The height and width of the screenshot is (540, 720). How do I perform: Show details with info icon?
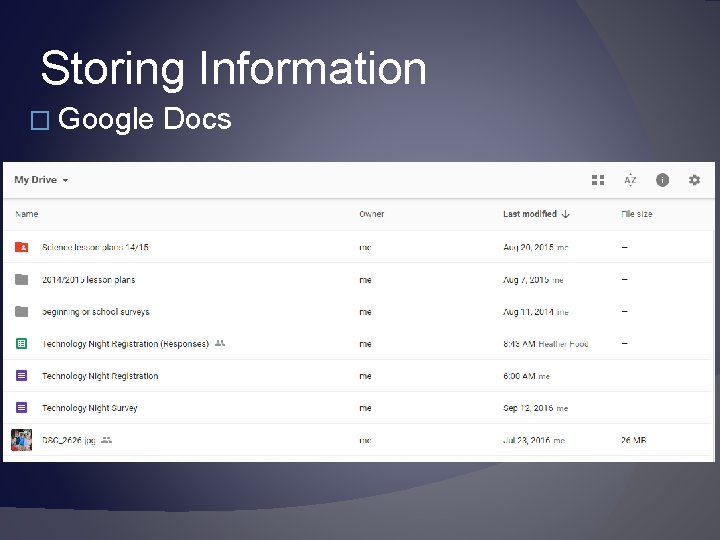662,180
